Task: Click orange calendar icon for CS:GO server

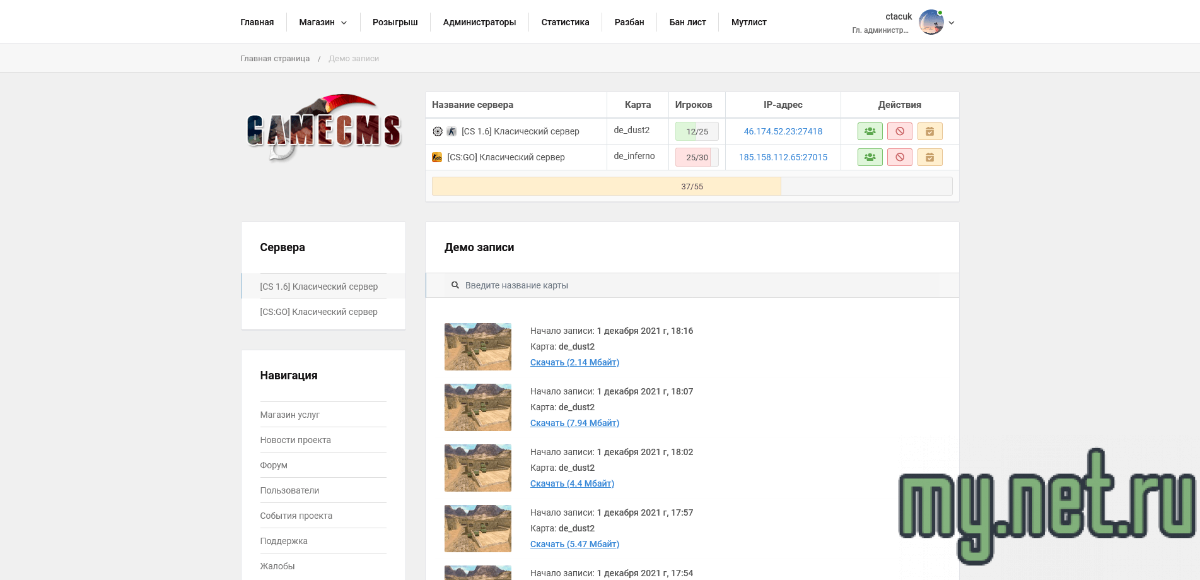Action: 930,157
